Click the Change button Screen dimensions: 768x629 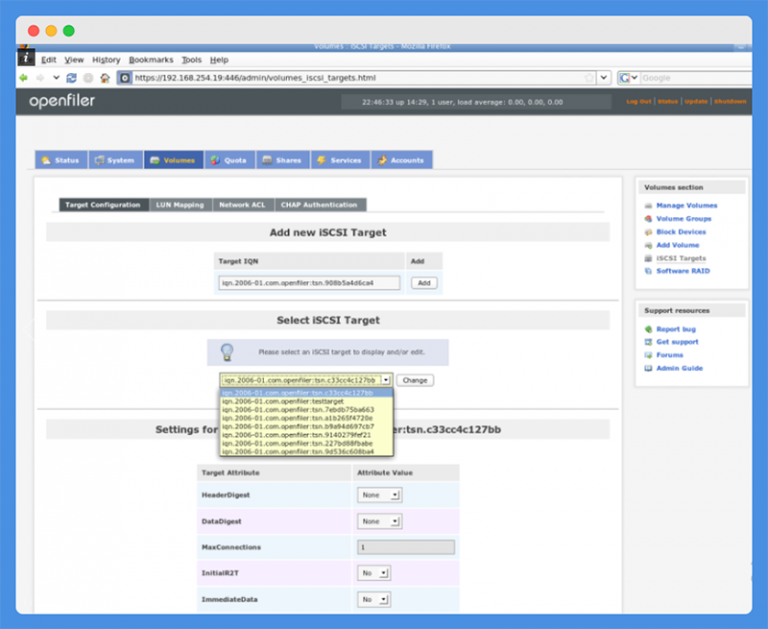click(415, 381)
